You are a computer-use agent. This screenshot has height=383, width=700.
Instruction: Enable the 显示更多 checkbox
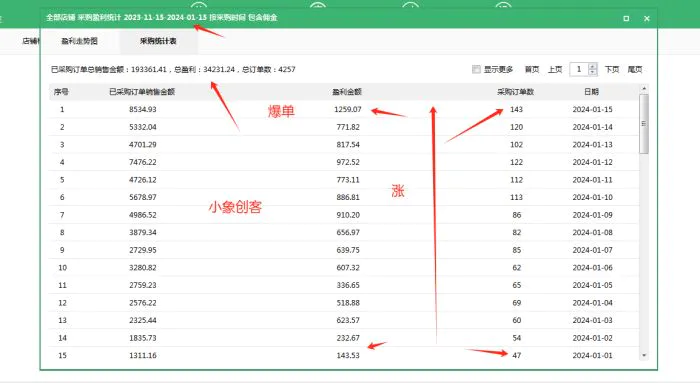point(476,69)
